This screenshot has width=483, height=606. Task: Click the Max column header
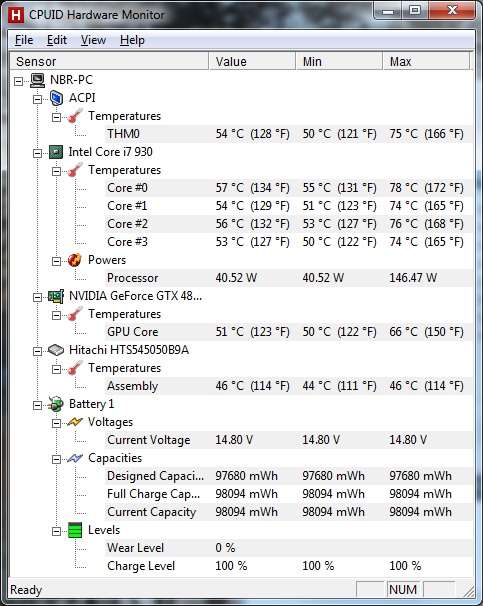tap(426, 61)
